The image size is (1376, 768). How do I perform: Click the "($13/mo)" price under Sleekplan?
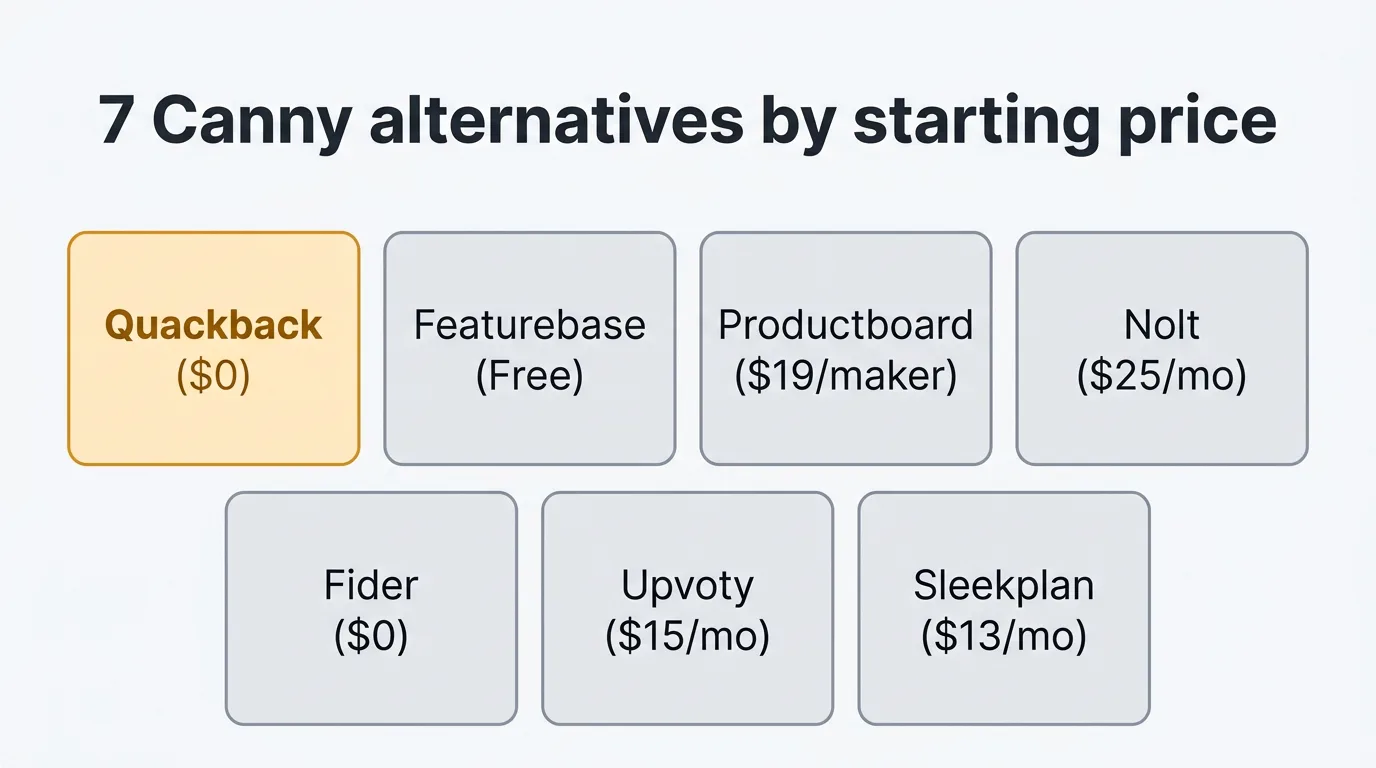coord(1003,636)
